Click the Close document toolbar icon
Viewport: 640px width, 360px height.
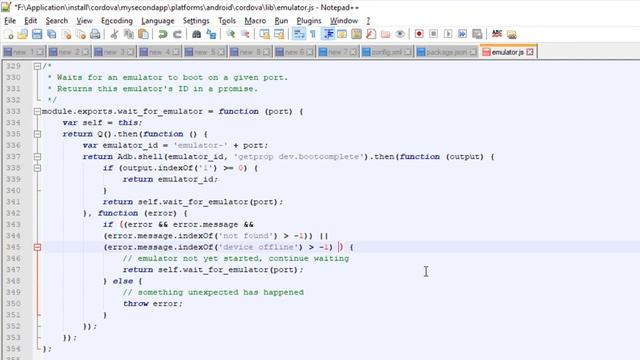[x=66, y=34]
